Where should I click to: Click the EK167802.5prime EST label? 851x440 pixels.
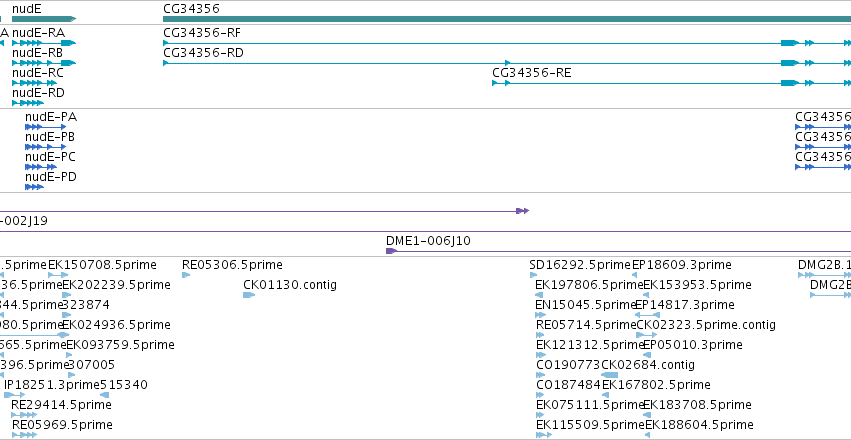click(656, 385)
